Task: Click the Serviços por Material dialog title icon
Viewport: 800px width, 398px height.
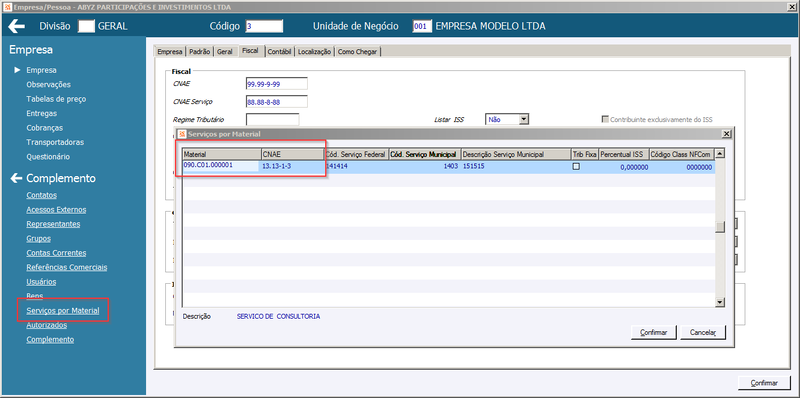Action: [x=182, y=134]
